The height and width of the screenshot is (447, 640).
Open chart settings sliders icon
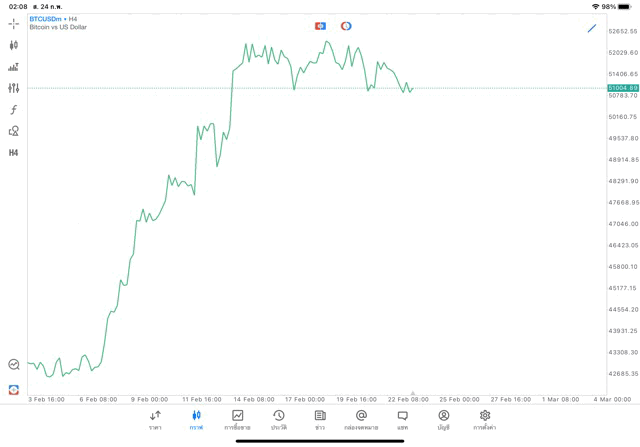[14, 88]
